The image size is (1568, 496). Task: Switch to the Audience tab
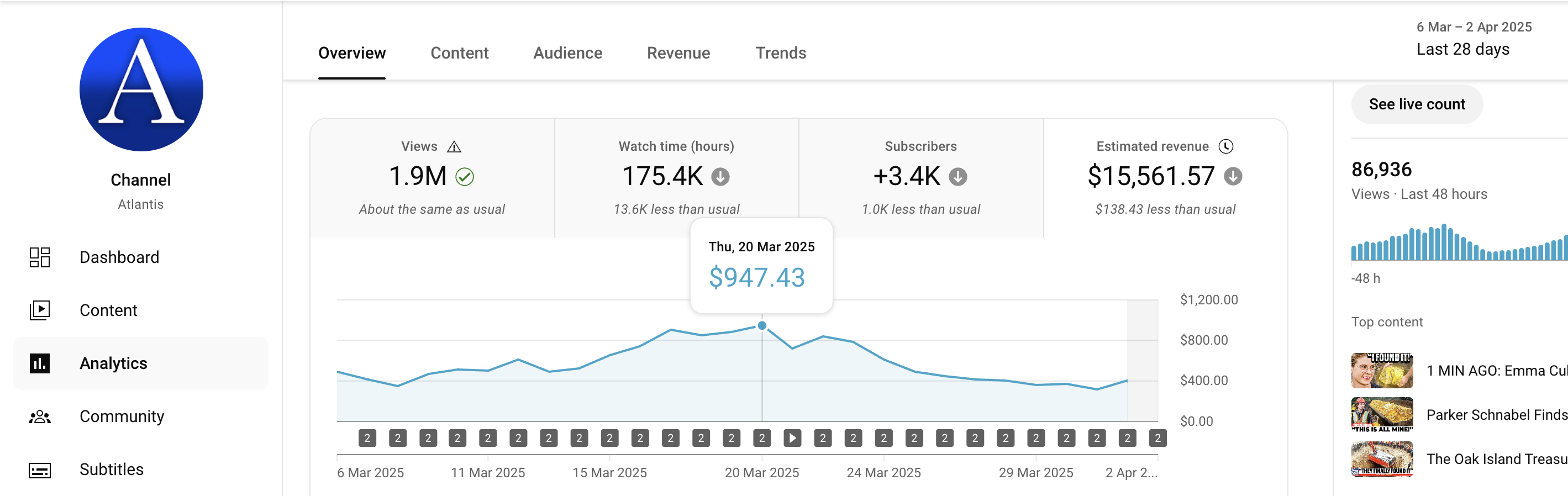567,53
